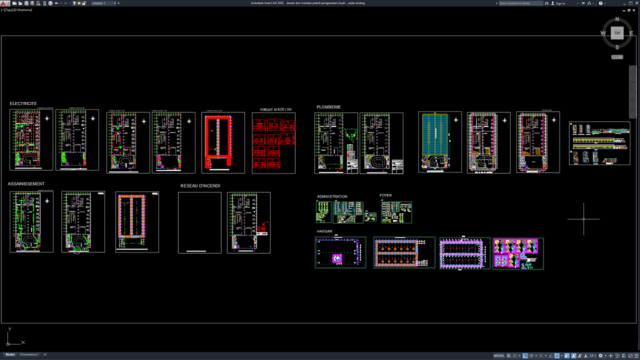Select the blue roof plan sheet in PLOMBERIE row

440,142
